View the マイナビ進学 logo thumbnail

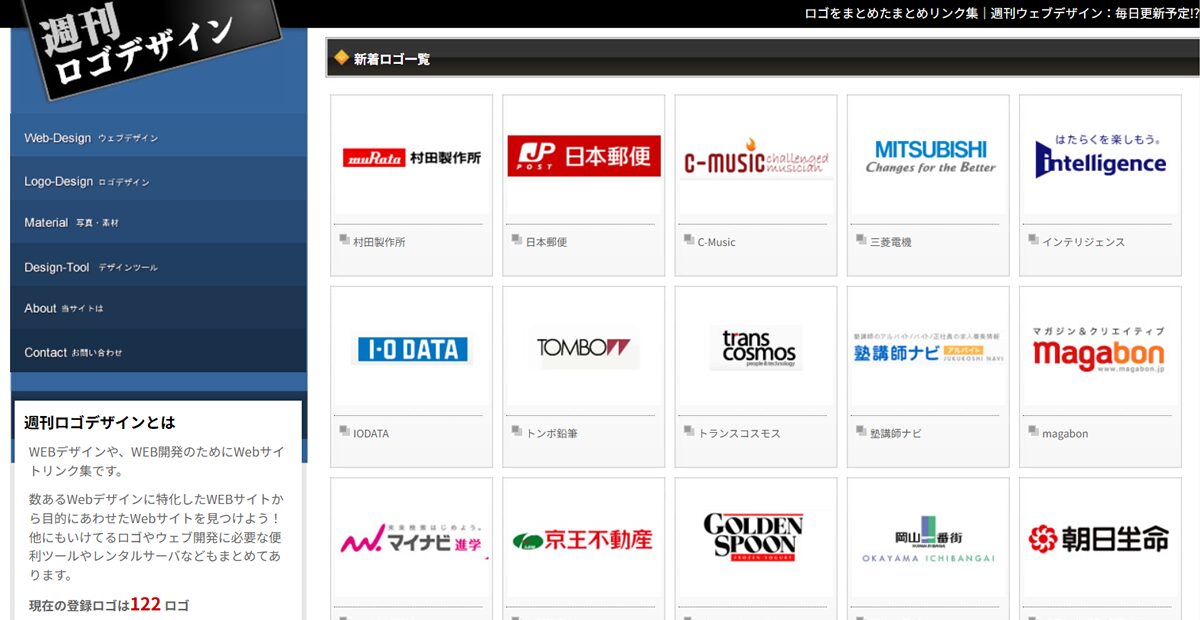pyautogui.click(x=412, y=540)
